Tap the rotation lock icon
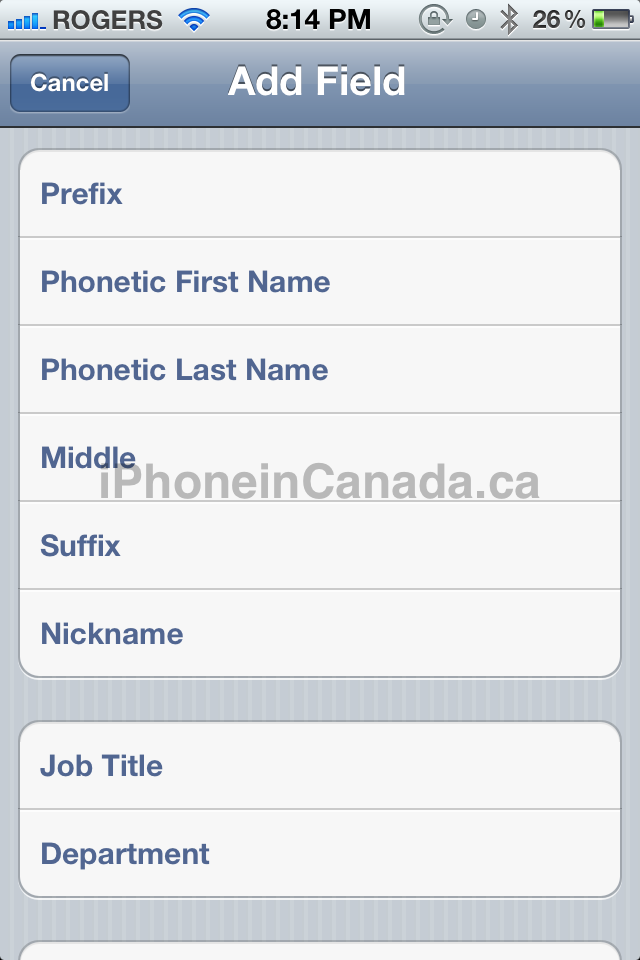This screenshot has width=640, height=960. tap(435, 20)
